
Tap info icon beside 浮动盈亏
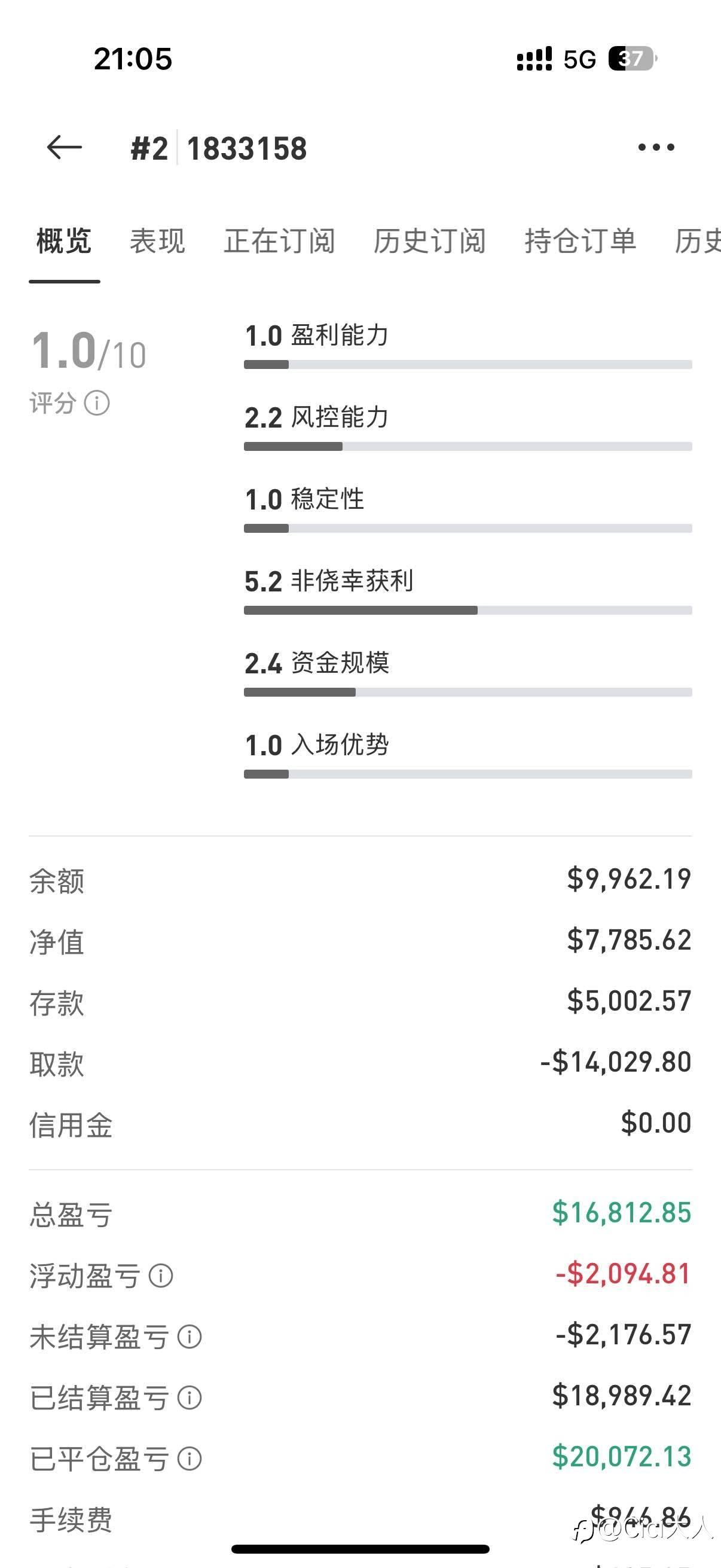tap(161, 1275)
